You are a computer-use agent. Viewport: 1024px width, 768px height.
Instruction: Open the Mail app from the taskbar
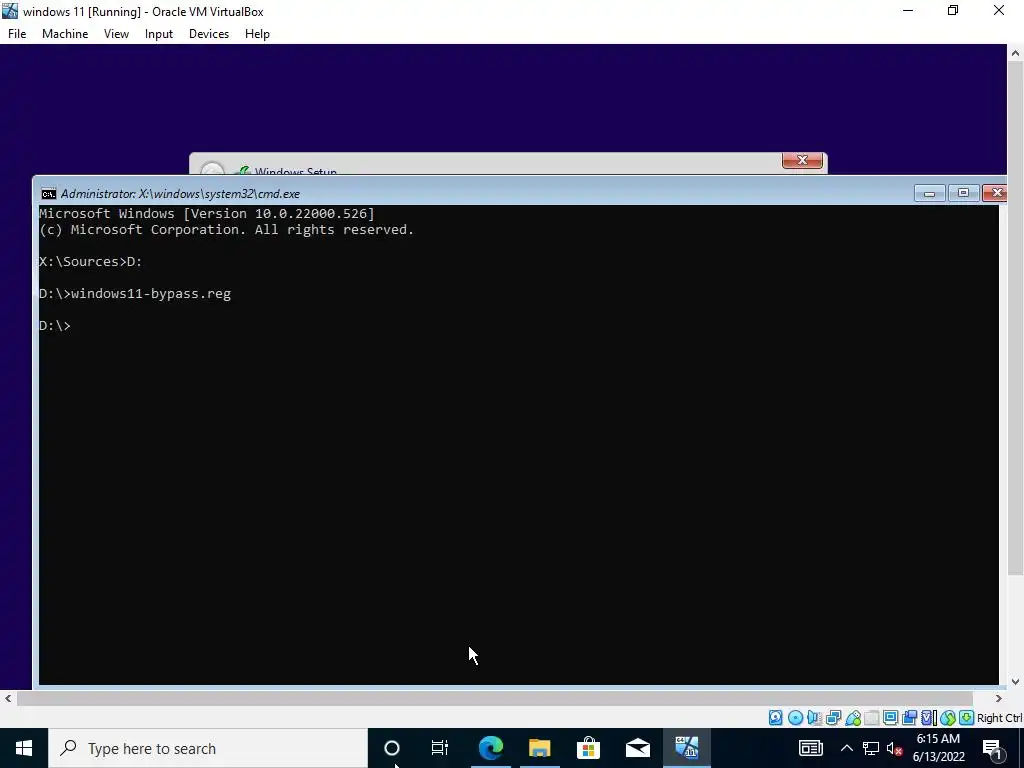click(637, 748)
